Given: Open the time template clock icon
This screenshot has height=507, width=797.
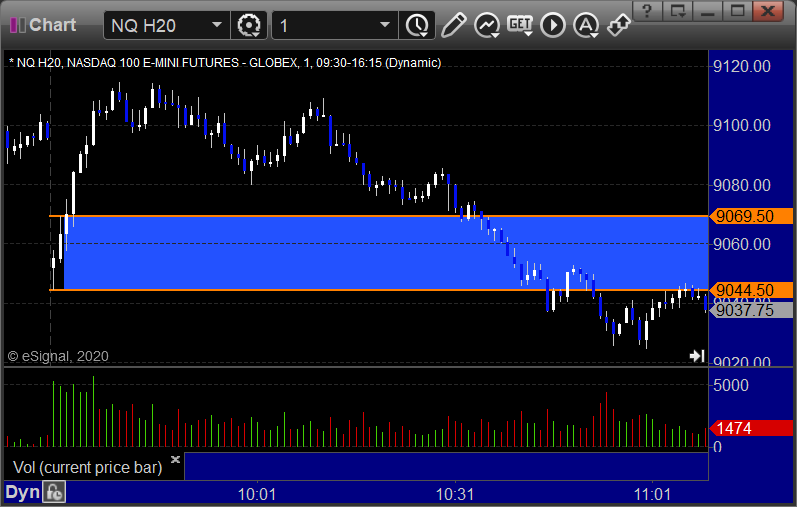Looking at the screenshot, I should click(417, 25).
